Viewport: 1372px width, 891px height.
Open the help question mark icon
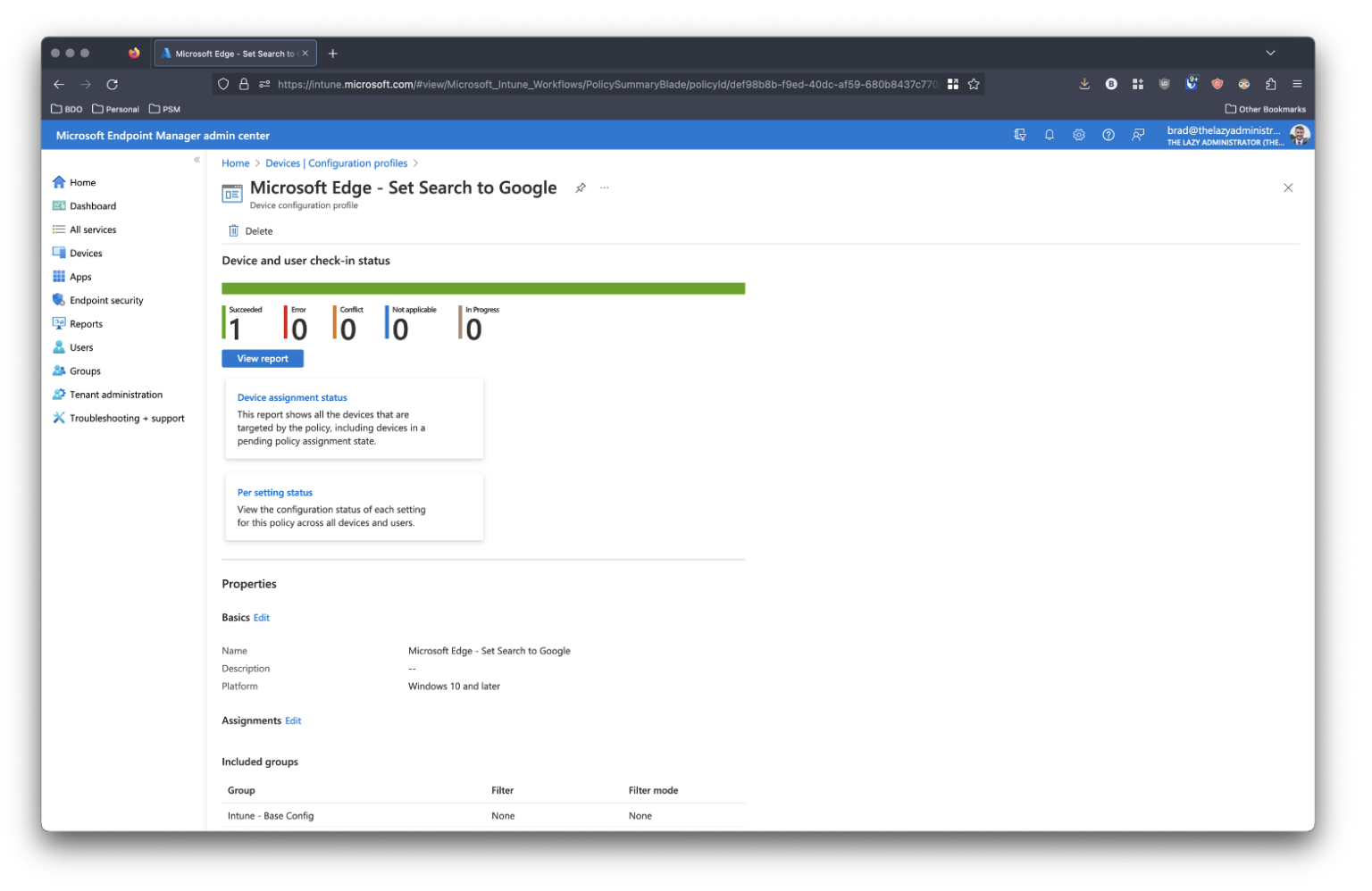pos(1108,135)
